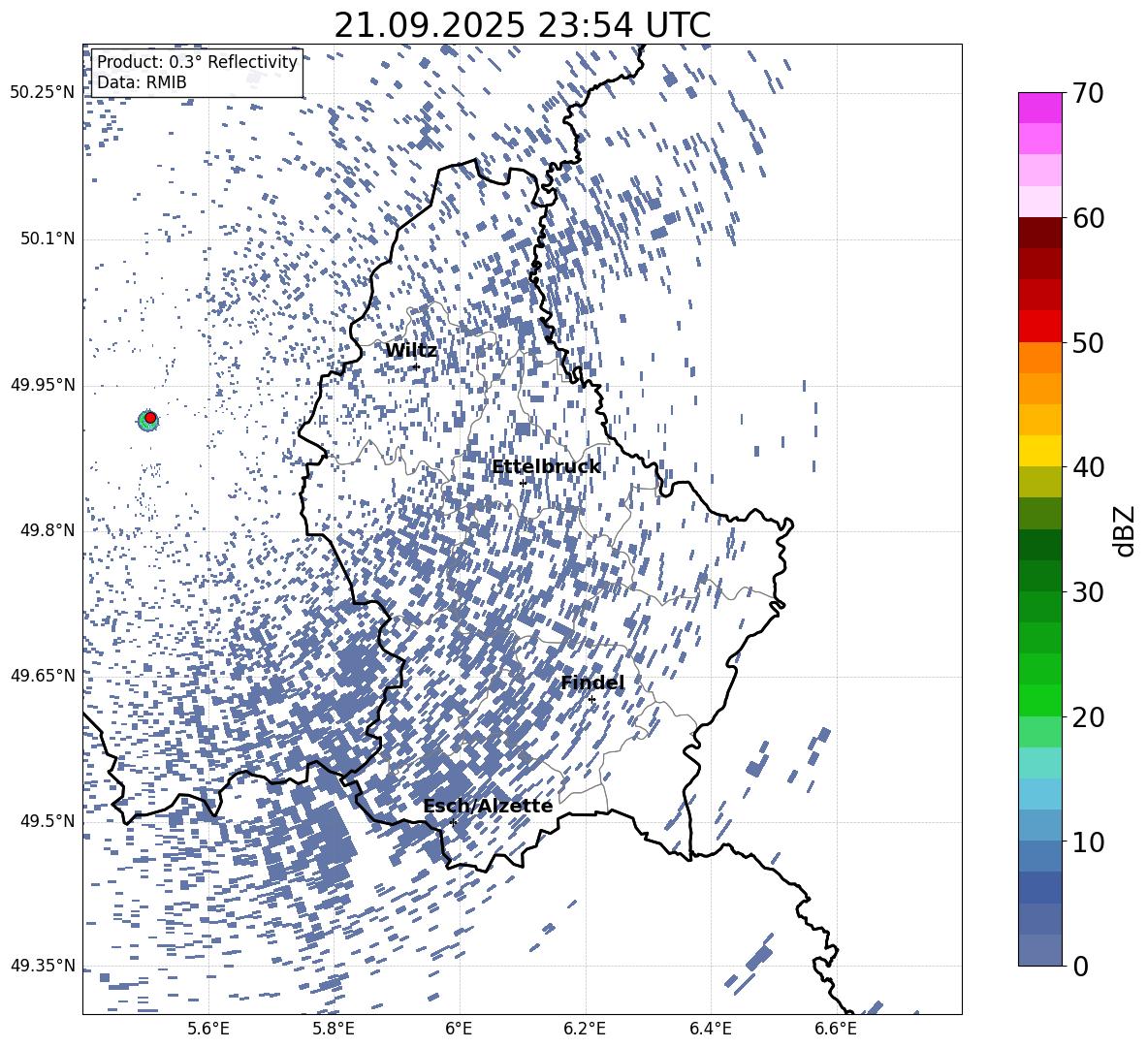This screenshot has height=1048, width=1148.
Task: Click the 49.8°N latitude label
Action: tap(47, 530)
